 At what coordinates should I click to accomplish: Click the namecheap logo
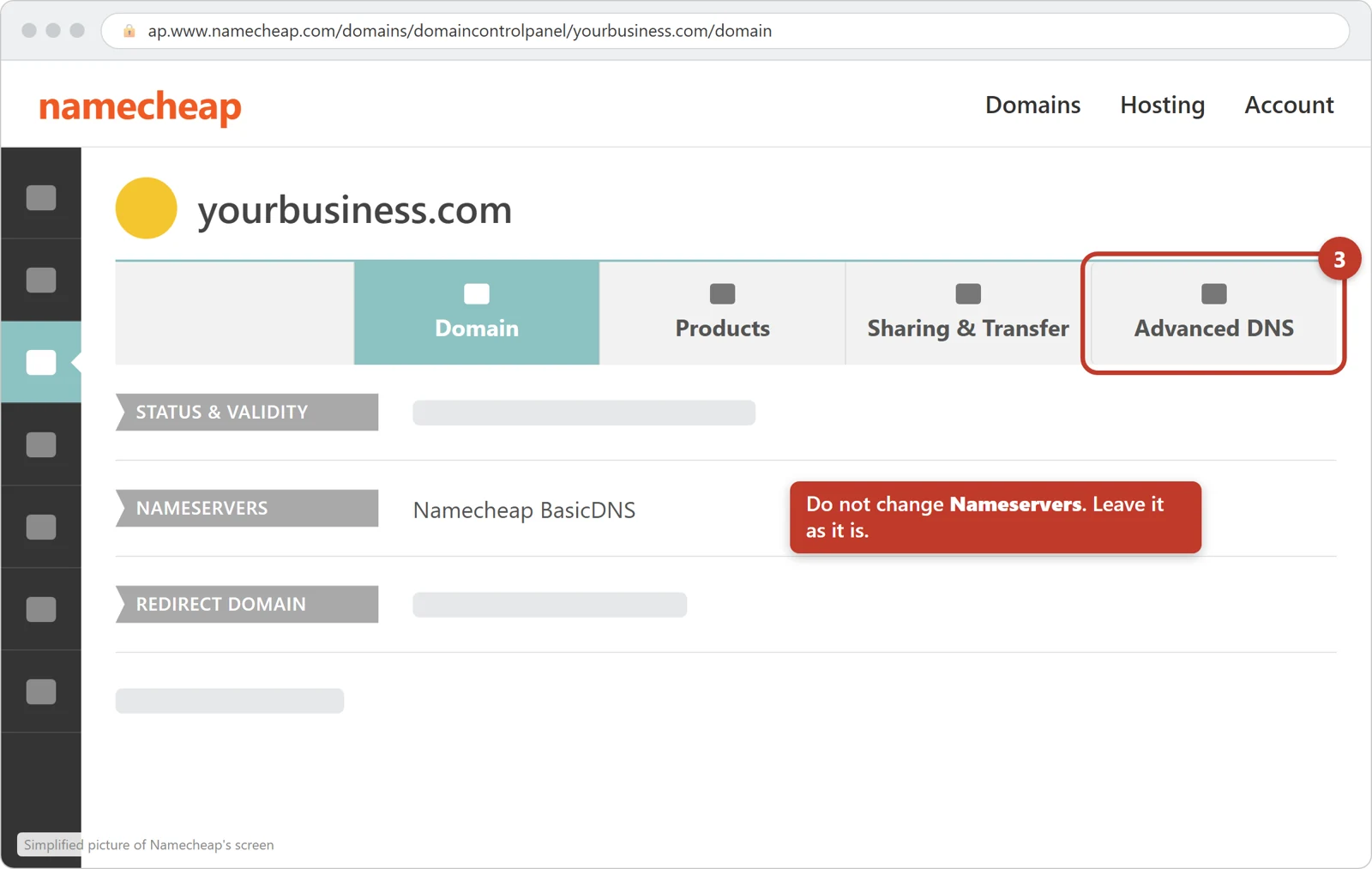coord(140,107)
